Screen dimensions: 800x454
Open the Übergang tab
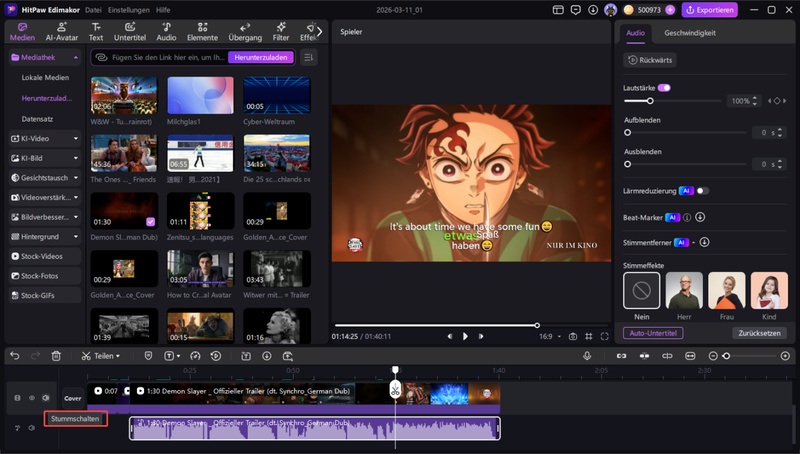coord(245,32)
